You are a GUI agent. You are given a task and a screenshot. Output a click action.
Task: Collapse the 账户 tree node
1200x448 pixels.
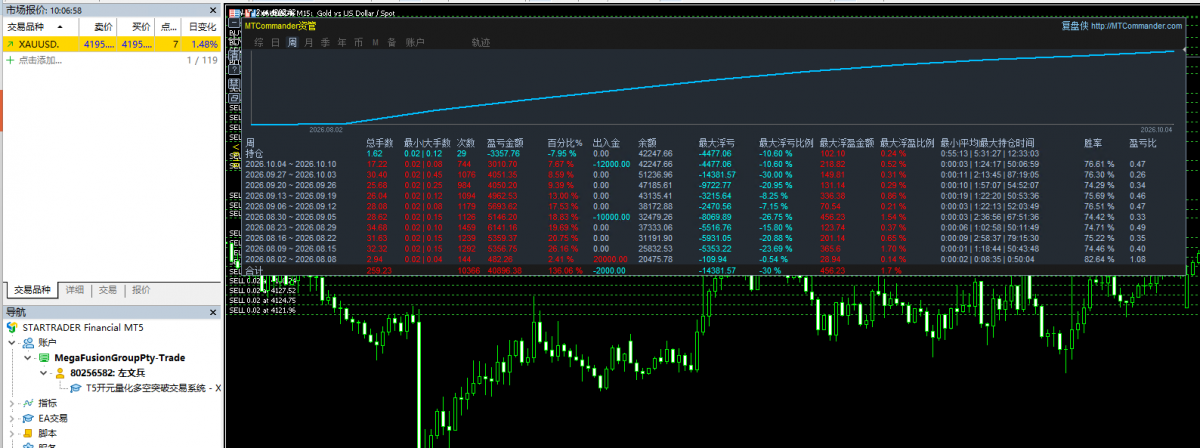(x=12, y=342)
